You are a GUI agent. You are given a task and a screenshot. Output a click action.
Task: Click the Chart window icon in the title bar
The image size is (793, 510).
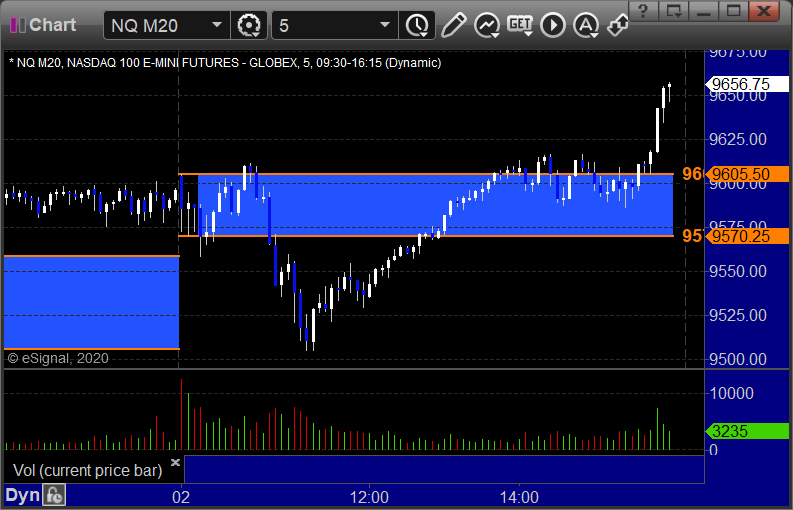click(x=18, y=25)
